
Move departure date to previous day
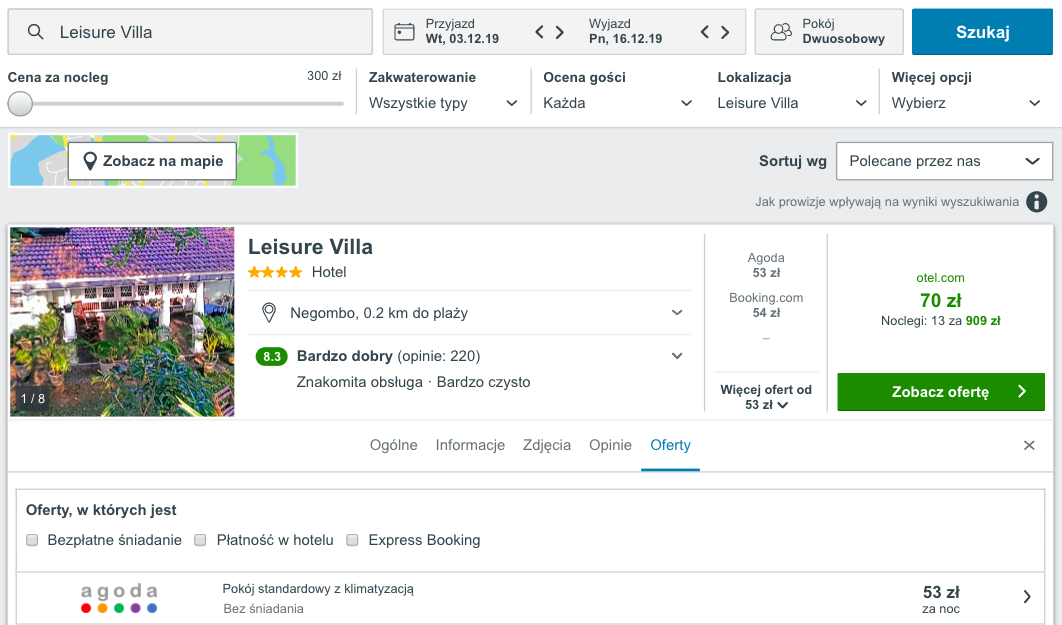coord(704,32)
